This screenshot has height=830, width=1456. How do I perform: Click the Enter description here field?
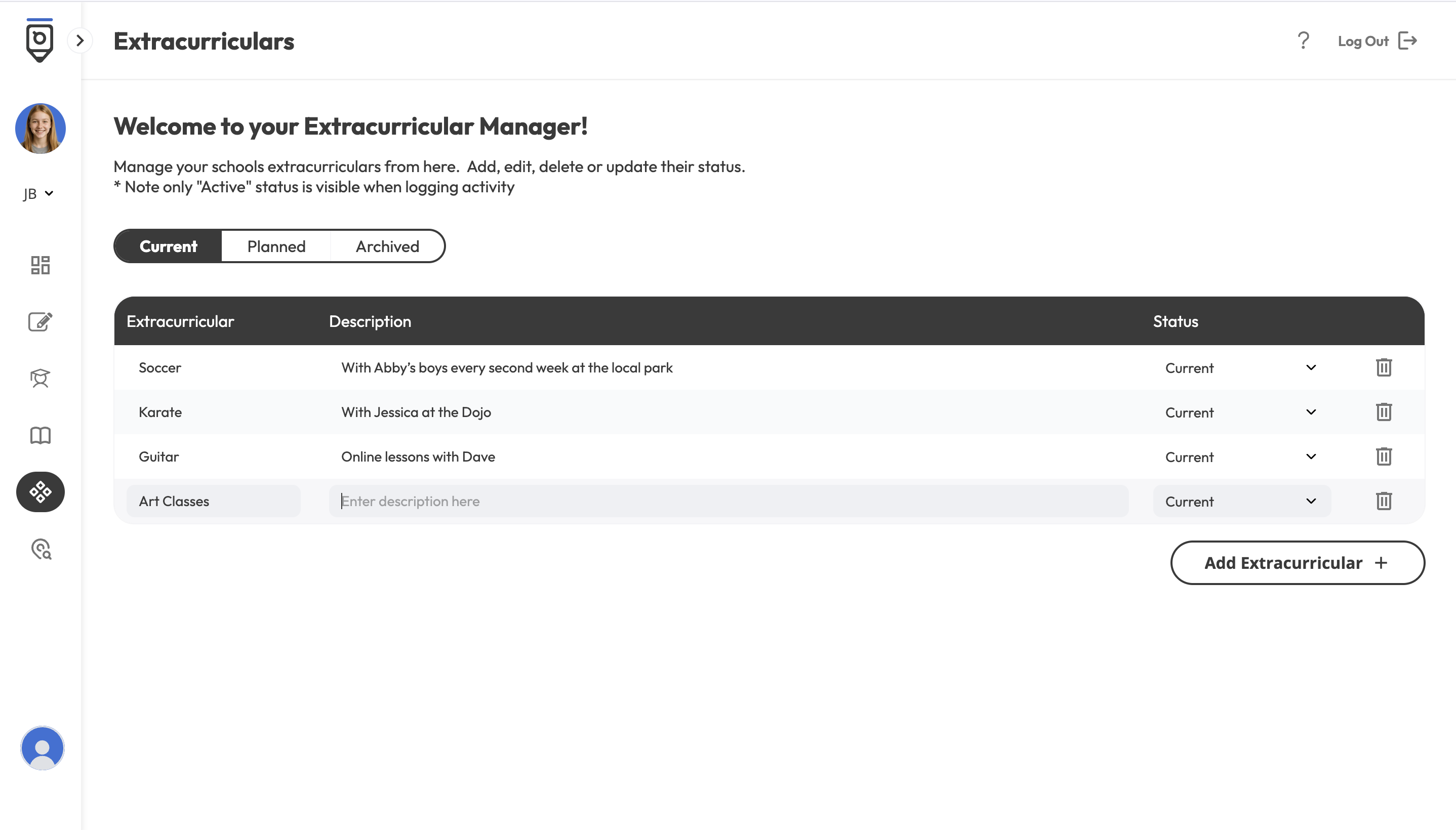pos(729,501)
